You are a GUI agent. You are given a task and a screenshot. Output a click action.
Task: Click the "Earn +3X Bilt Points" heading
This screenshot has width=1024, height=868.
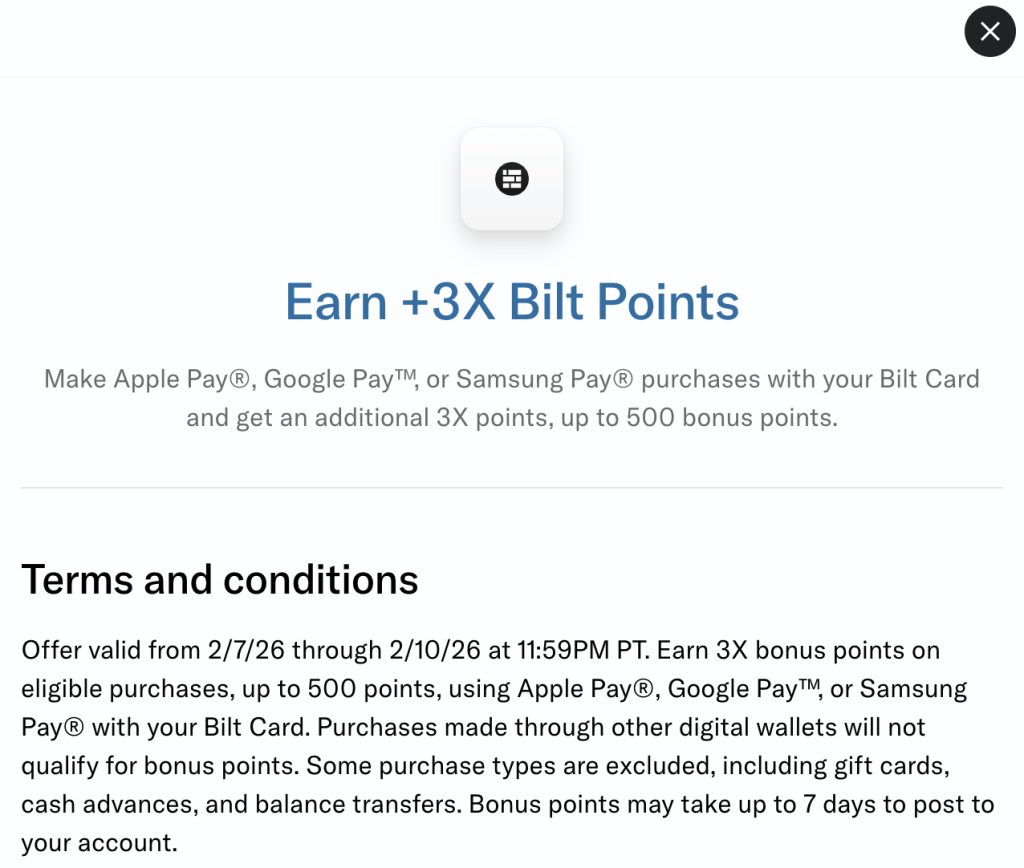511,301
